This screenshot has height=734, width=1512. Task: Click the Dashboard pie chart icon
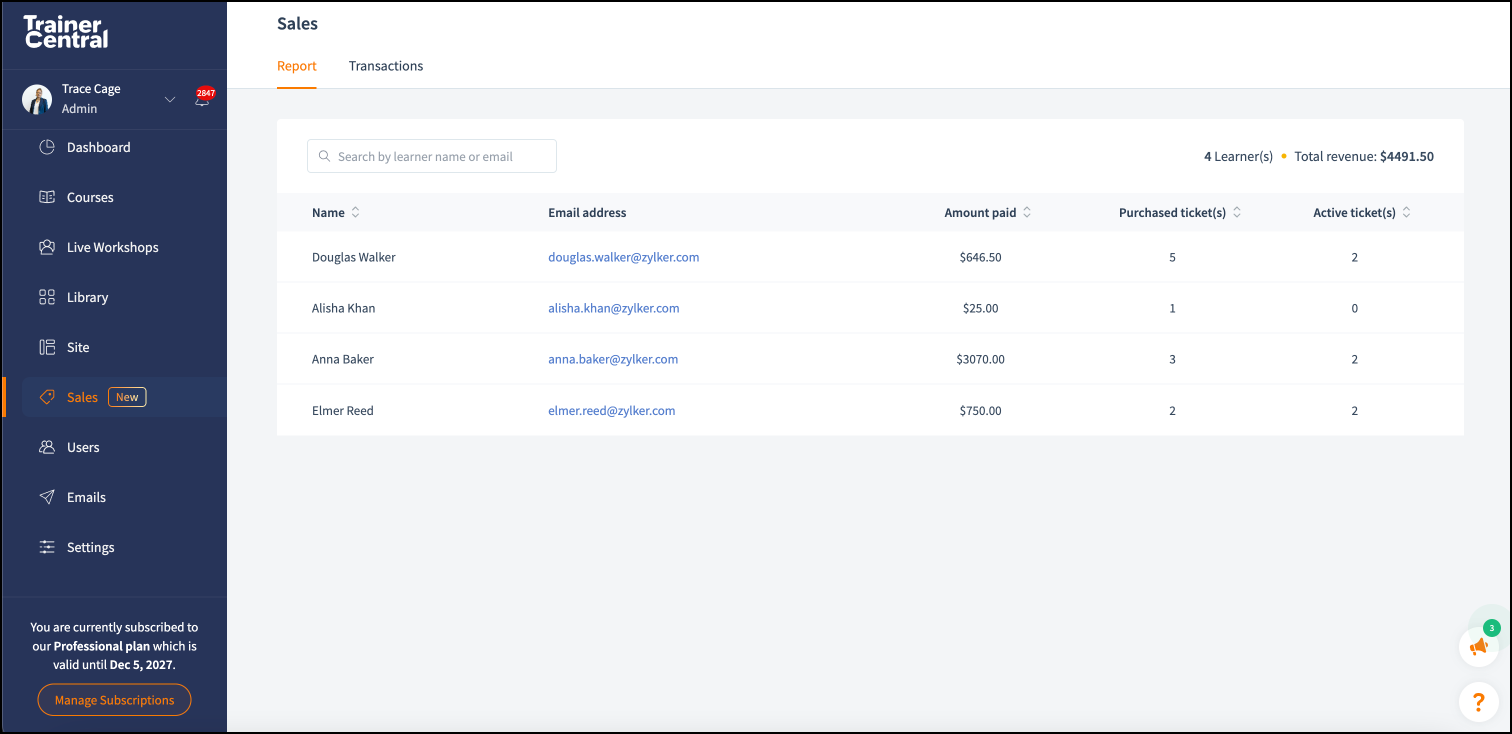(x=47, y=147)
